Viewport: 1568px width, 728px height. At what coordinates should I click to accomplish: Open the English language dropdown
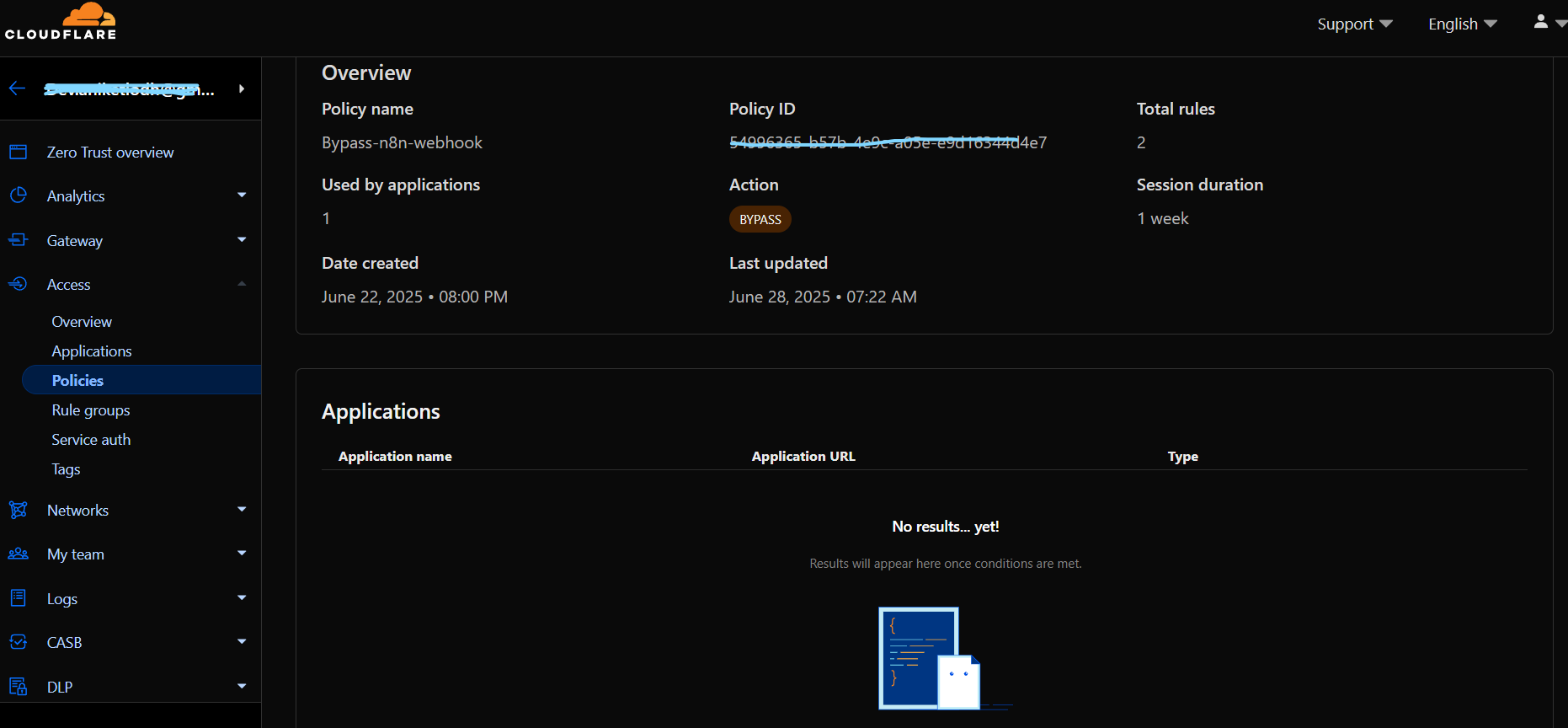point(1463,24)
